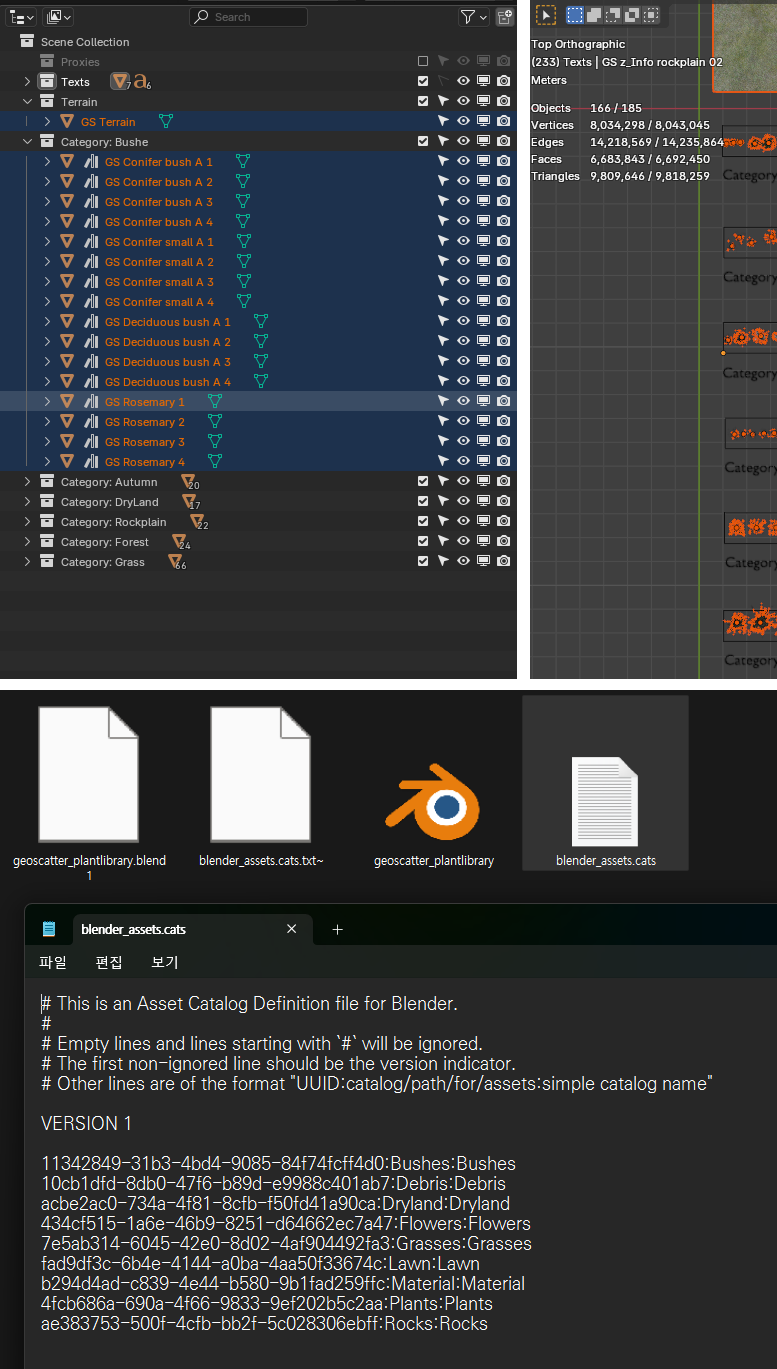The width and height of the screenshot is (777, 1369).
Task: Disable render camera icon for GS Rosemary 4
Action: click(x=503, y=462)
